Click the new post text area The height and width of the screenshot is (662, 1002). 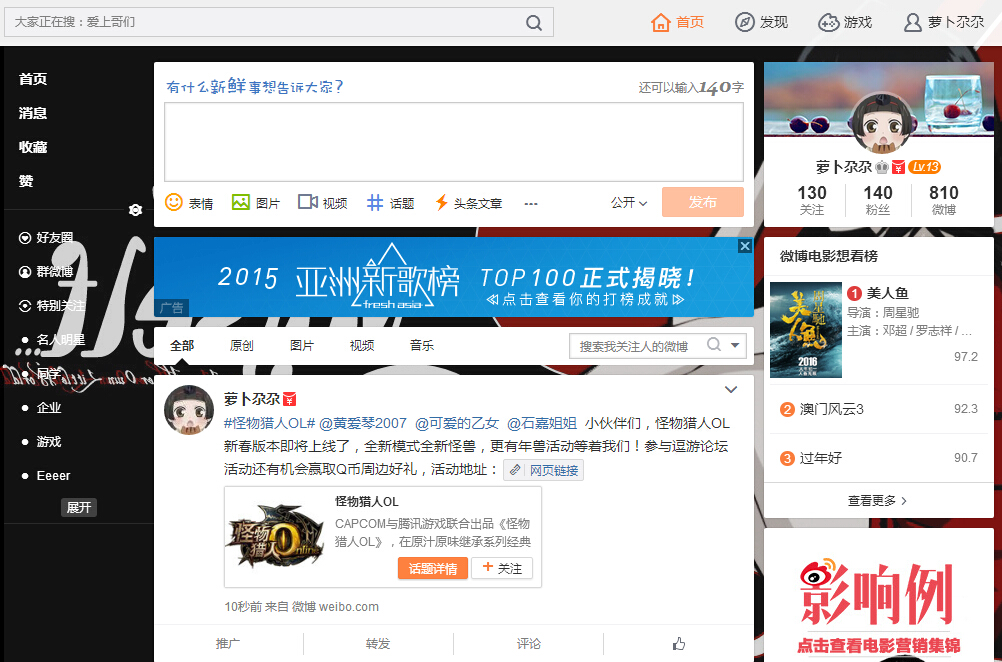(454, 142)
